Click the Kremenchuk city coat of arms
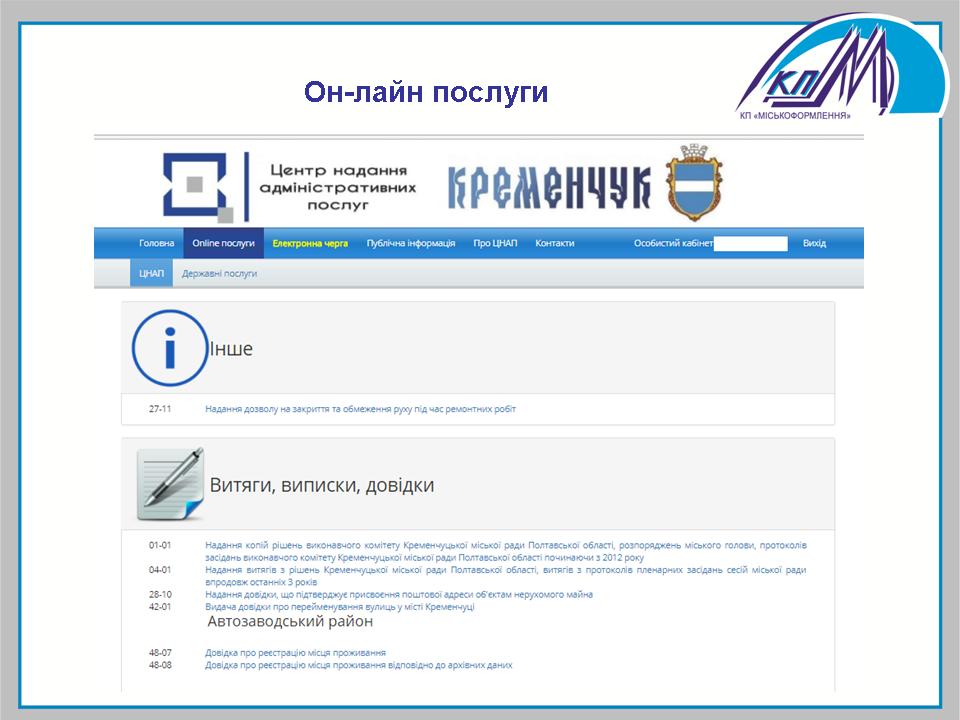Viewport: 960px width, 720px height. click(x=694, y=182)
